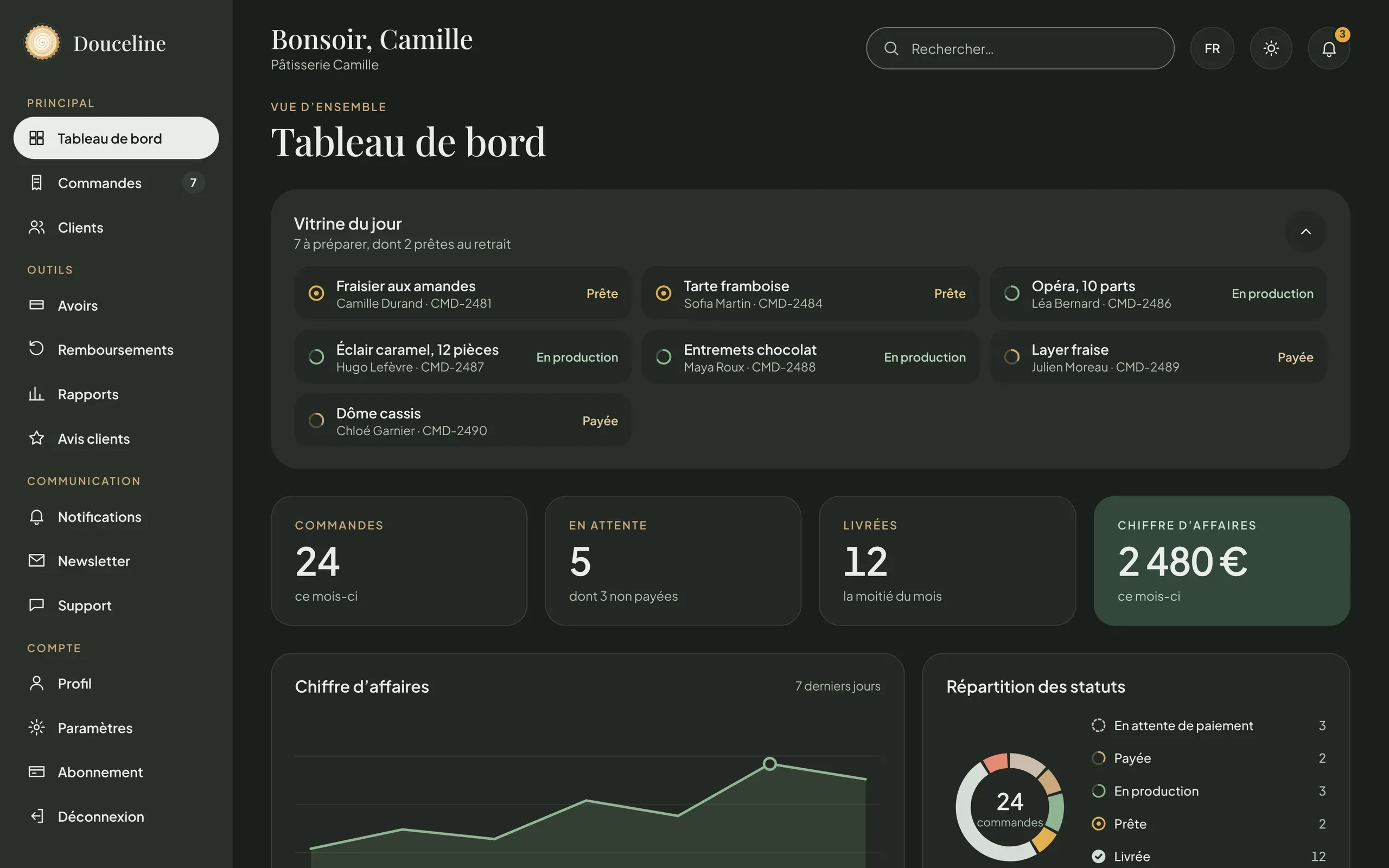Click the highlighted point on revenue chart
This screenshot has width=1389, height=868.
pyautogui.click(x=770, y=763)
